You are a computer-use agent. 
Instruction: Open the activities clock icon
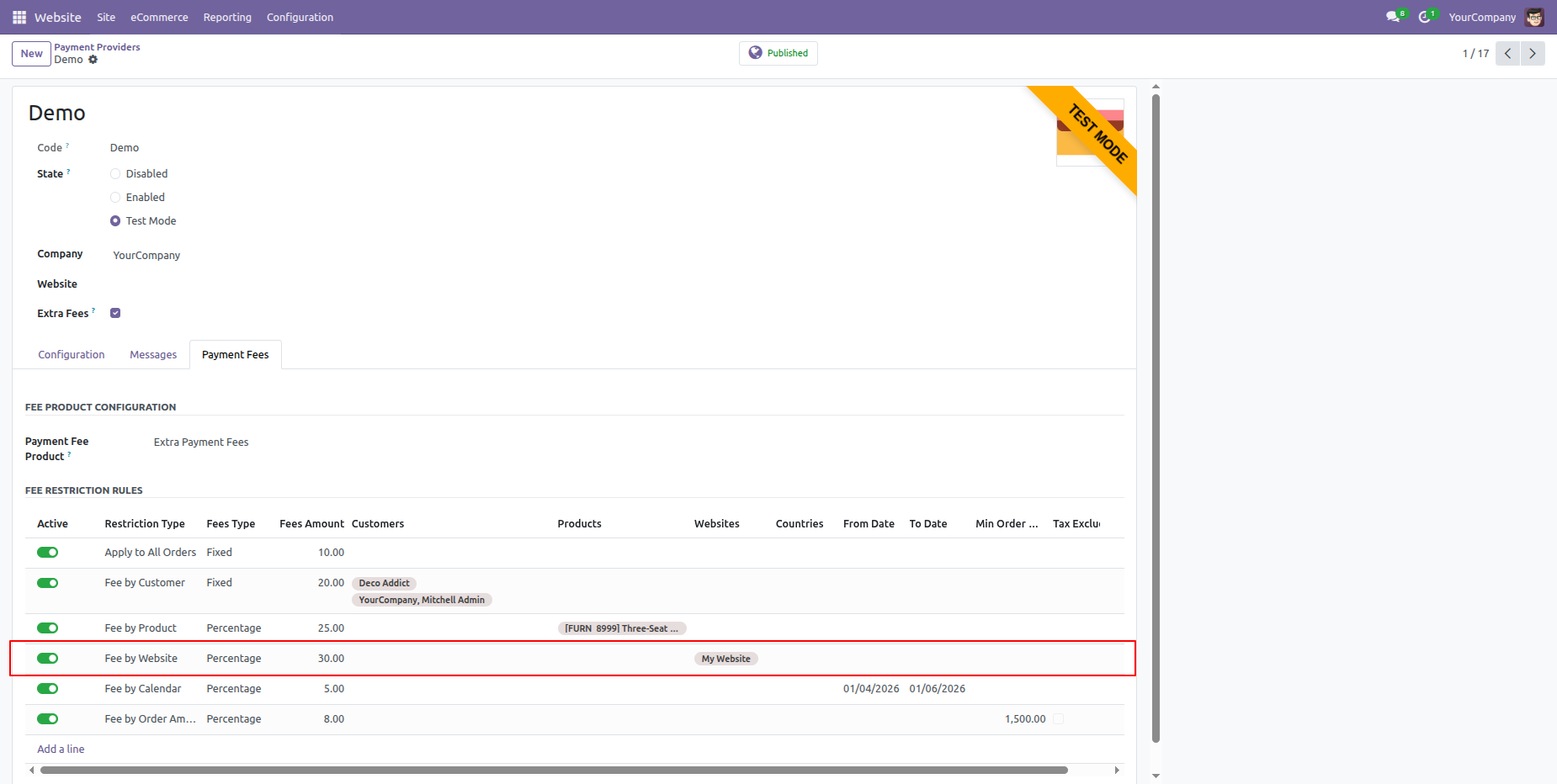tap(1424, 17)
